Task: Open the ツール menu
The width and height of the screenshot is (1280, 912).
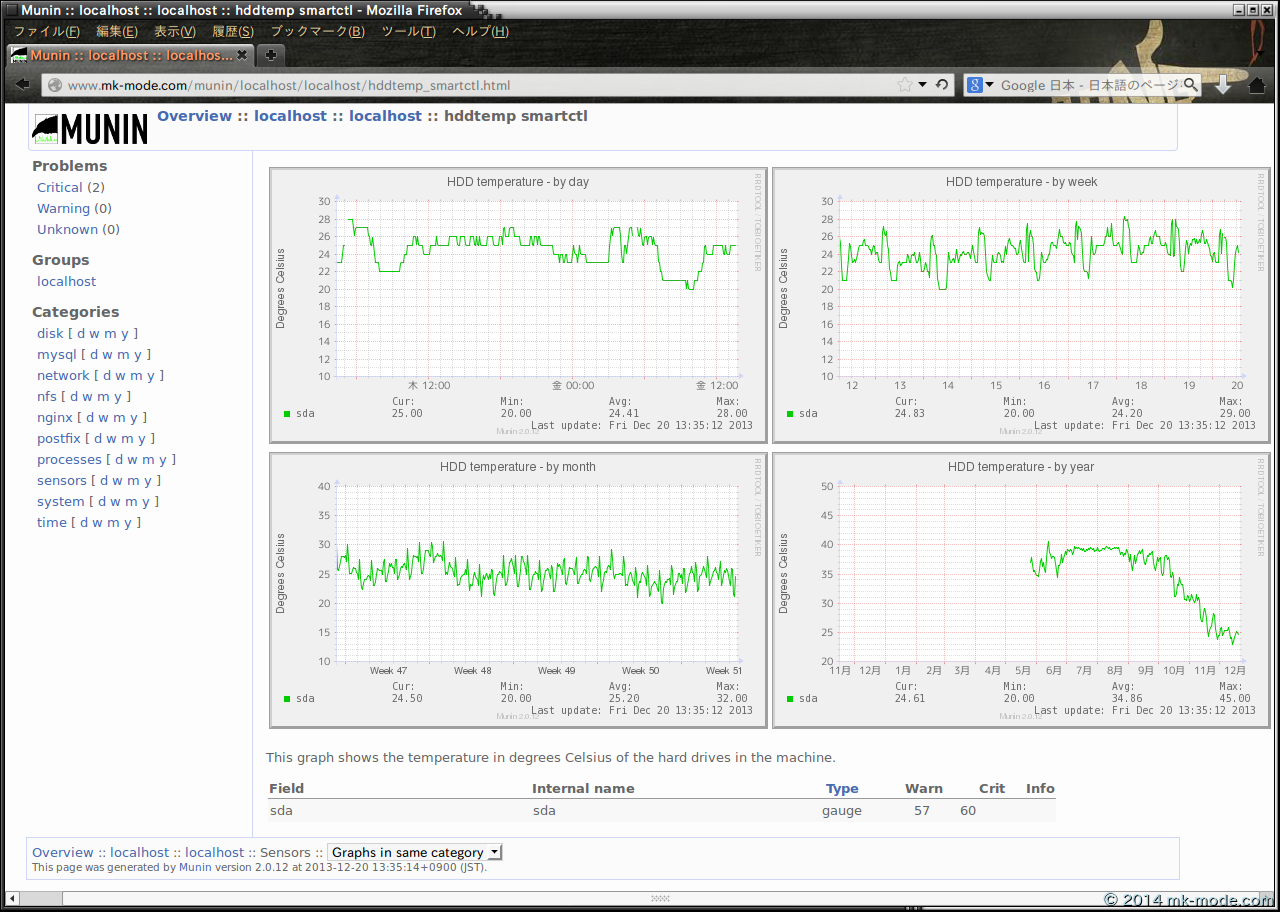Action: (x=408, y=31)
